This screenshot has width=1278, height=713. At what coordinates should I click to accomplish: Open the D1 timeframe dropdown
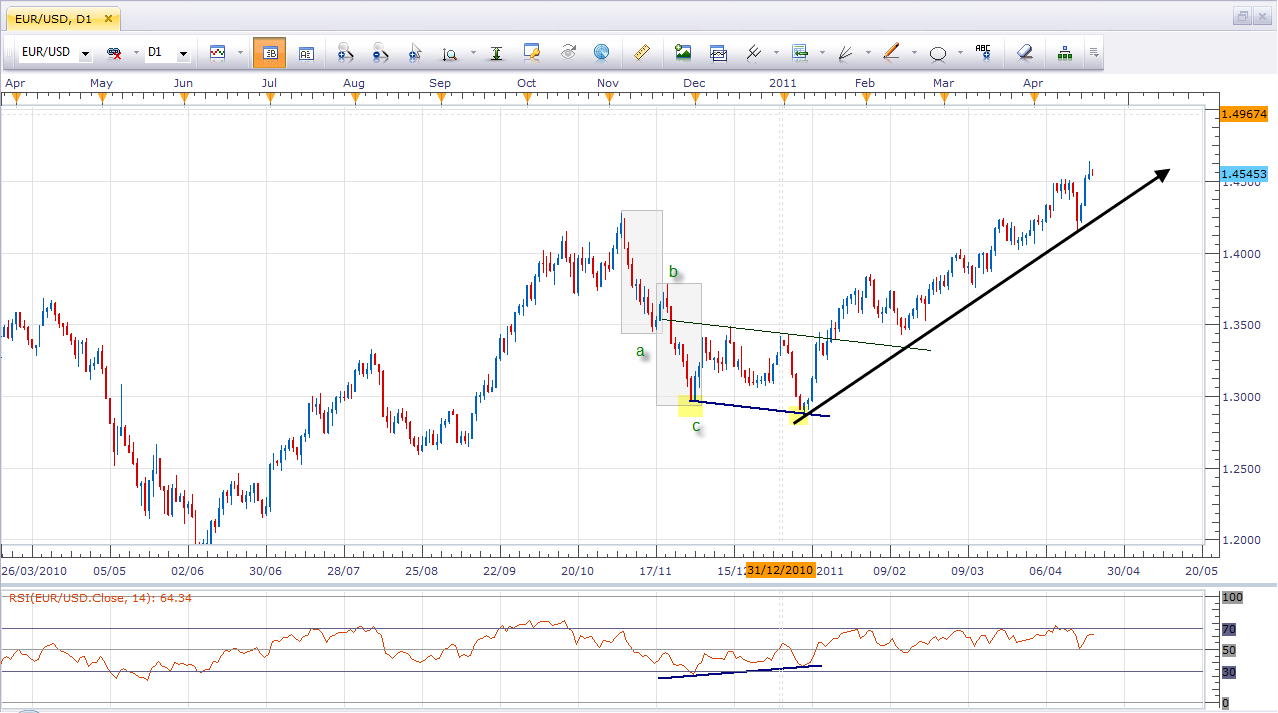tap(184, 54)
